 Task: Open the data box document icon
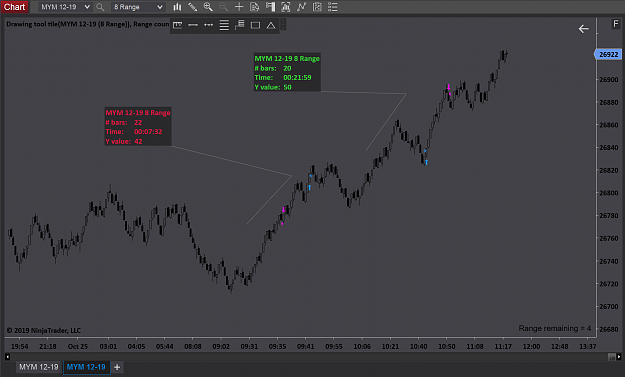(254, 7)
